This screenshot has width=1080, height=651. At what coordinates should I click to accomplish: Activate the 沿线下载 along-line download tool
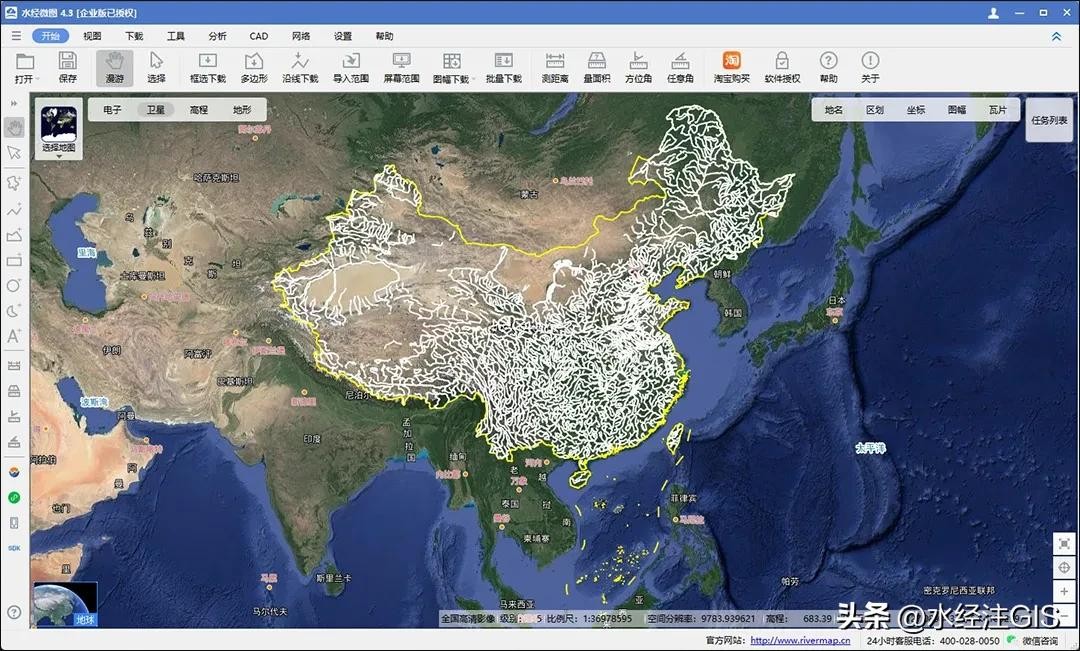point(300,67)
